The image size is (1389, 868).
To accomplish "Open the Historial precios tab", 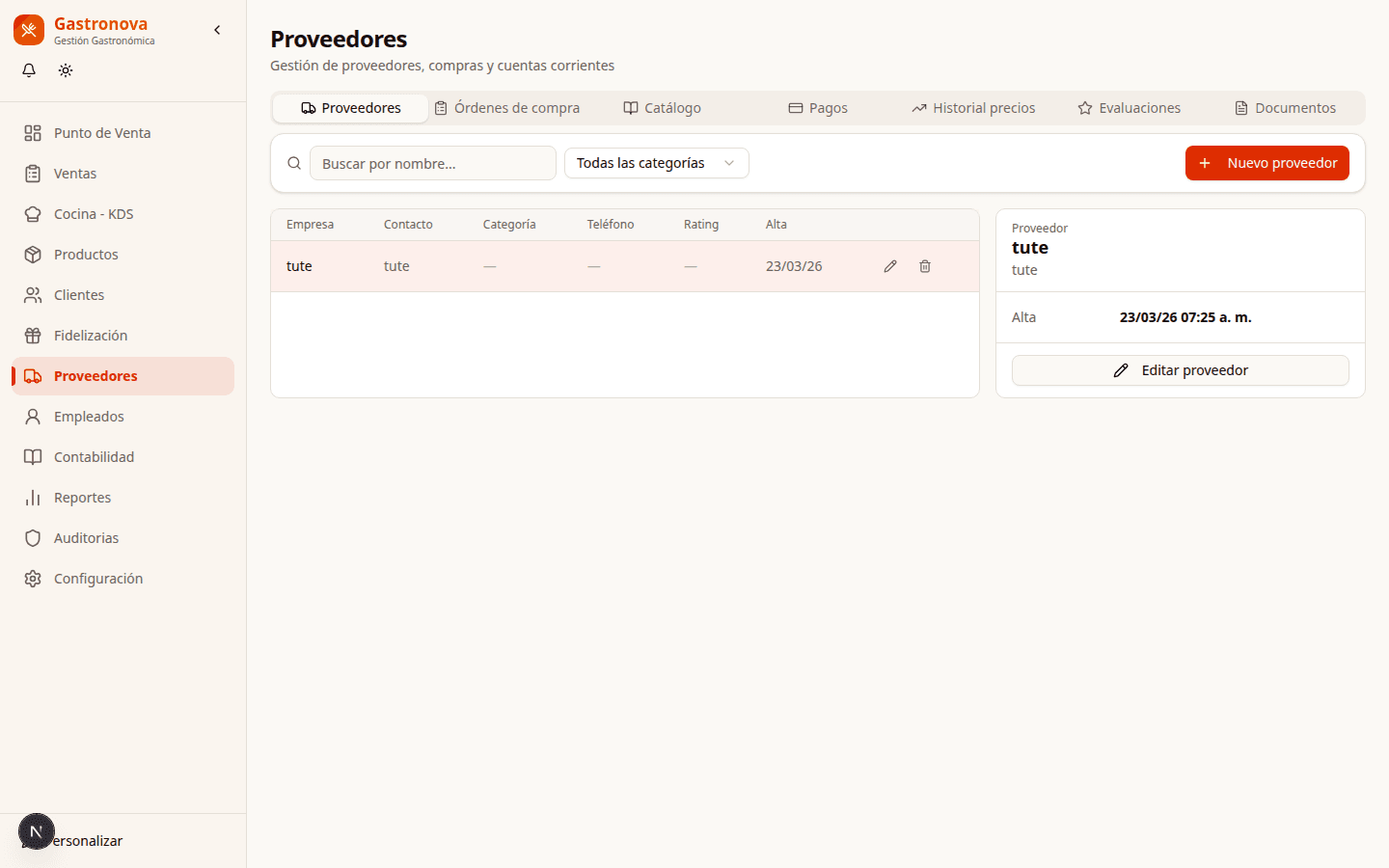I will [972, 107].
